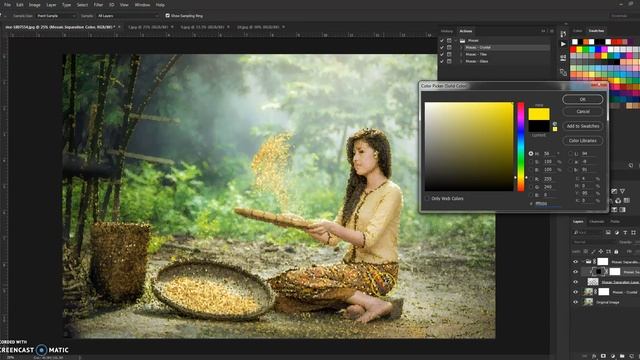The width and height of the screenshot is (640, 360).
Task: Open the Help menu
Action: coord(160,5)
